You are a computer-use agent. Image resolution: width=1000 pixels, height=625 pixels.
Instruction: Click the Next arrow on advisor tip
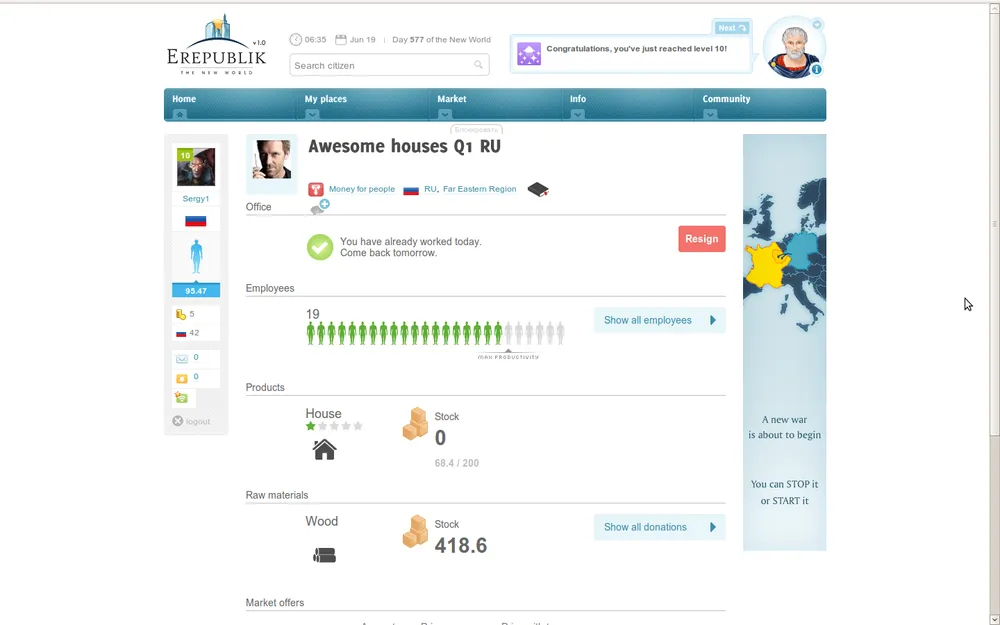click(x=732, y=27)
